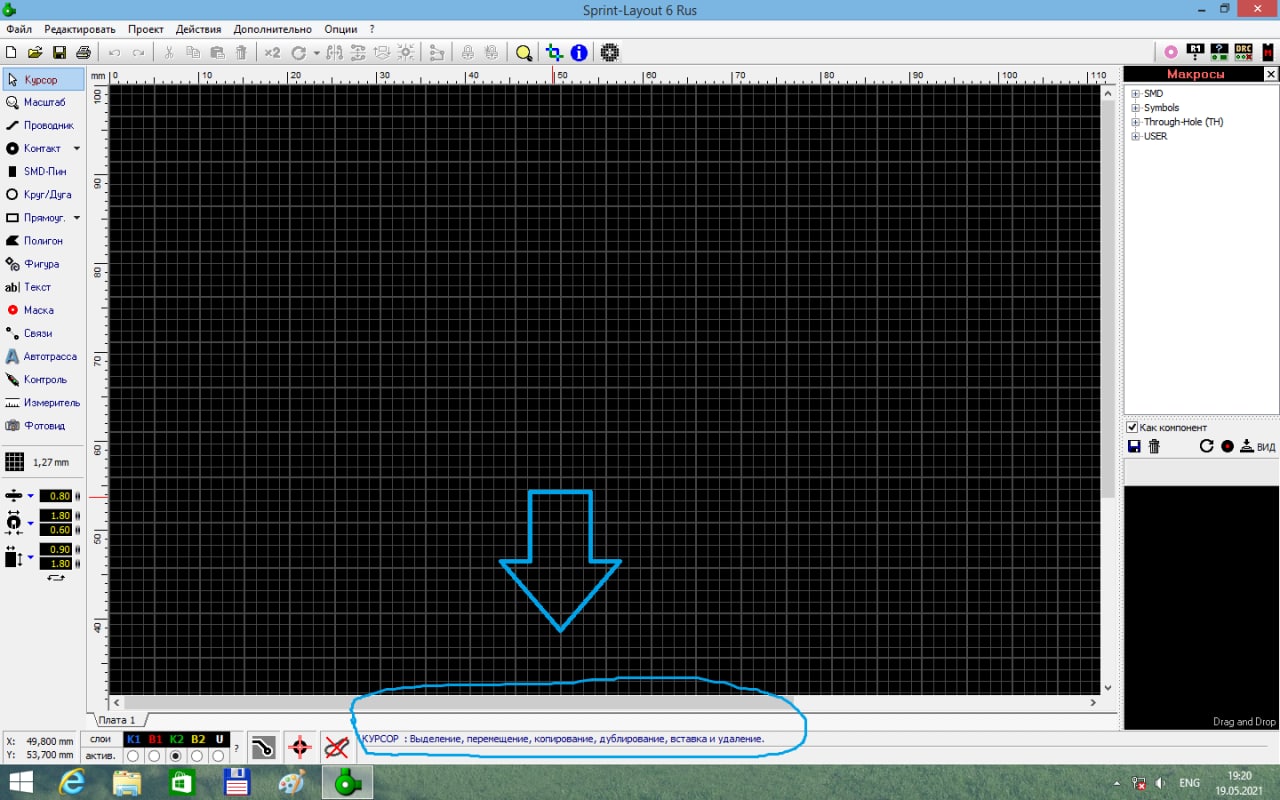
Task: Open the DRC check panel icon
Action: click(1243, 52)
